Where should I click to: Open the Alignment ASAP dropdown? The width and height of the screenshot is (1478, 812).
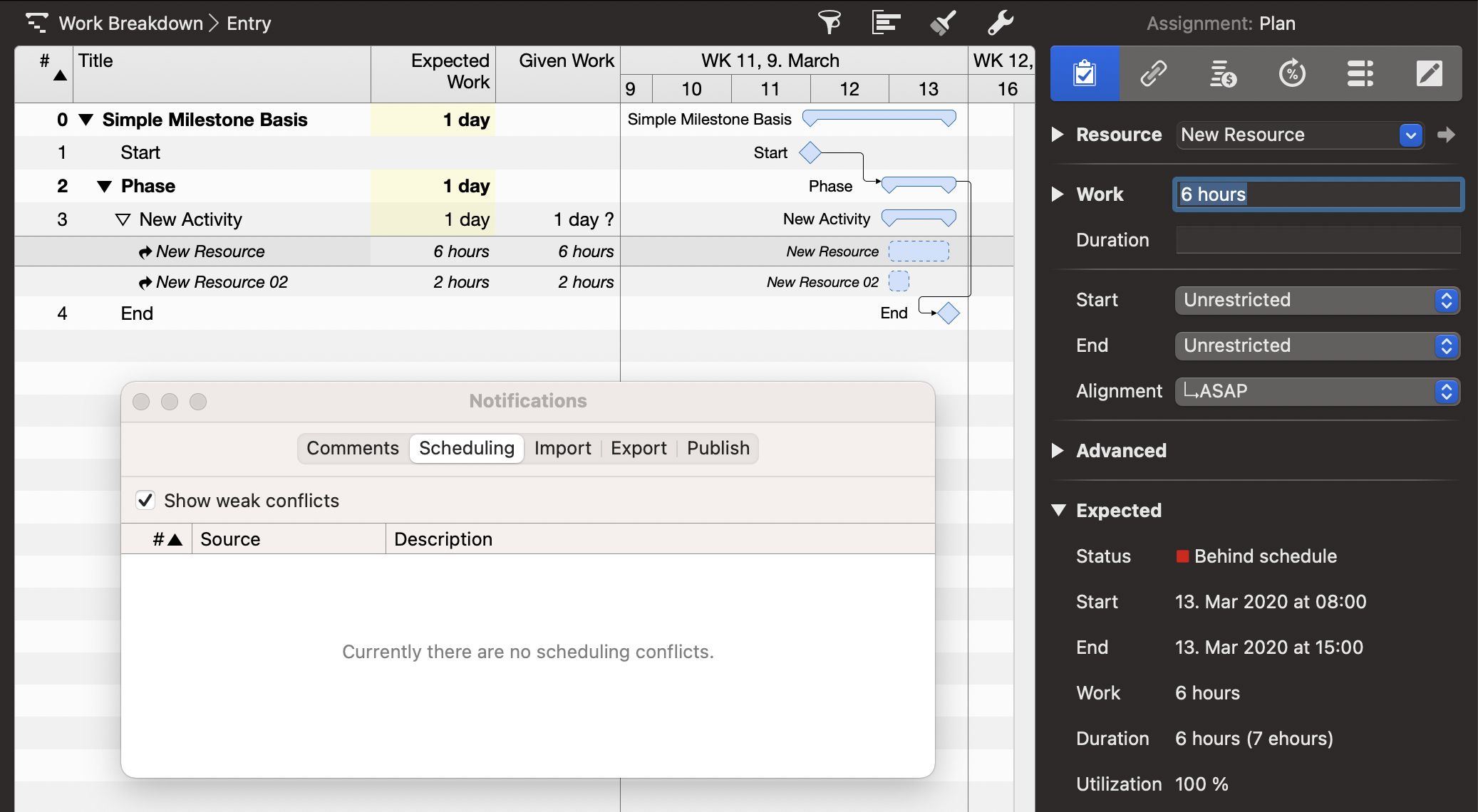[x=1317, y=391]
